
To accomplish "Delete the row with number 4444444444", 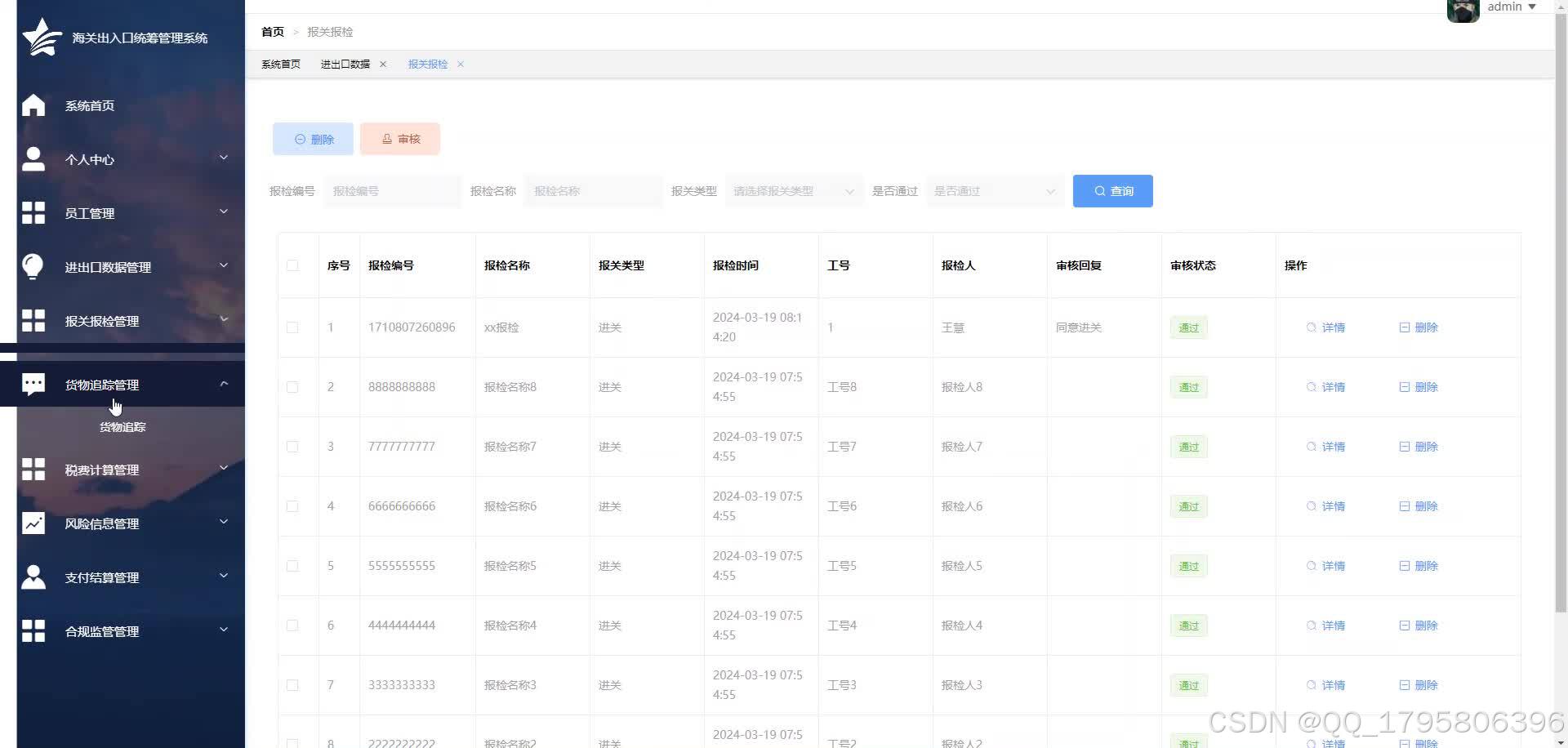I will click(1419, 626).
